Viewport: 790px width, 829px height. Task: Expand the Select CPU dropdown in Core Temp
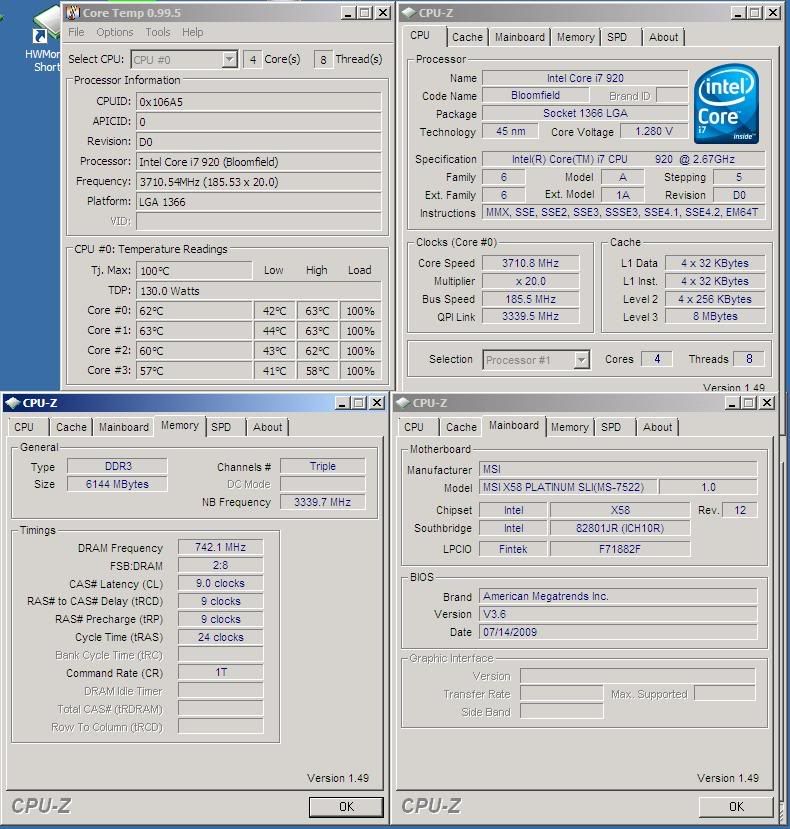click(229, 59)
